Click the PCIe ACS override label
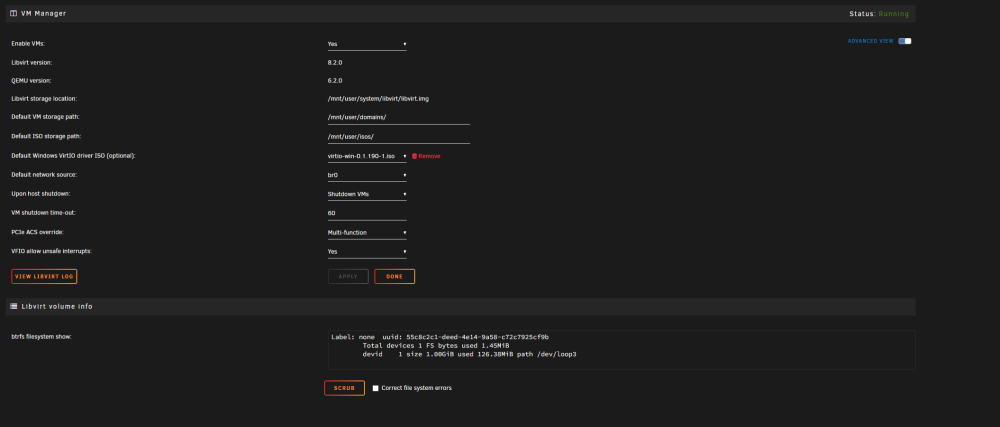Image resolution: width=1000 pixels, height=427 pixels. click(x=37, y=233)
